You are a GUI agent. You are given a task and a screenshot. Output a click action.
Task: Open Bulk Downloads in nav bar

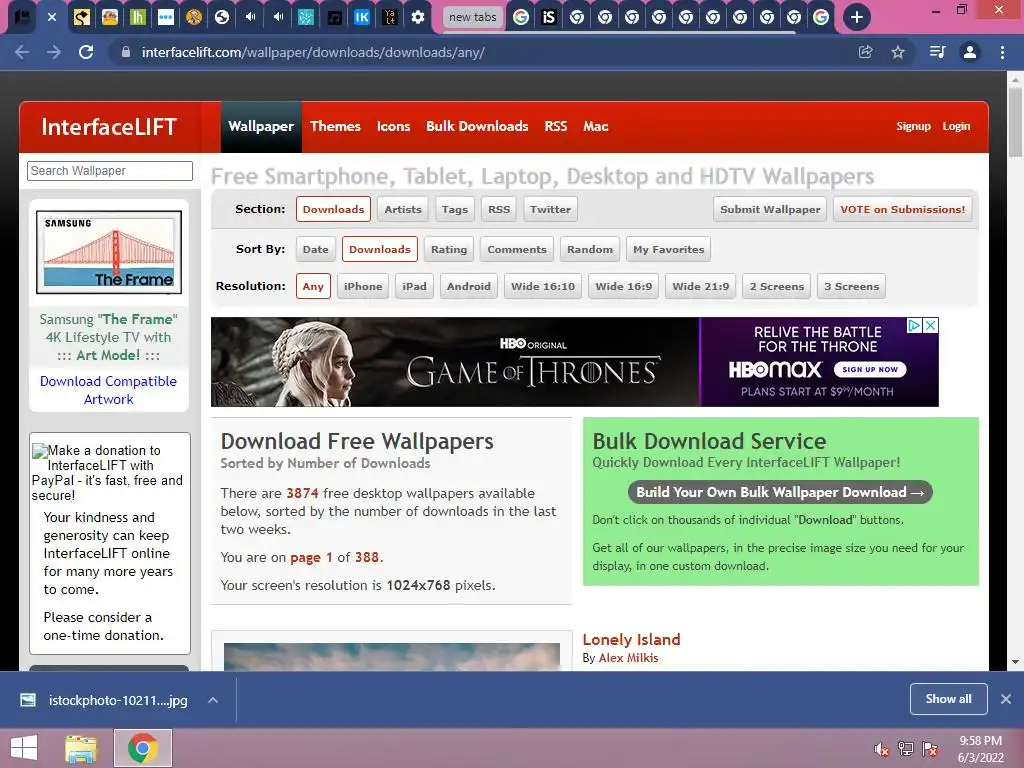coord(477,127)
